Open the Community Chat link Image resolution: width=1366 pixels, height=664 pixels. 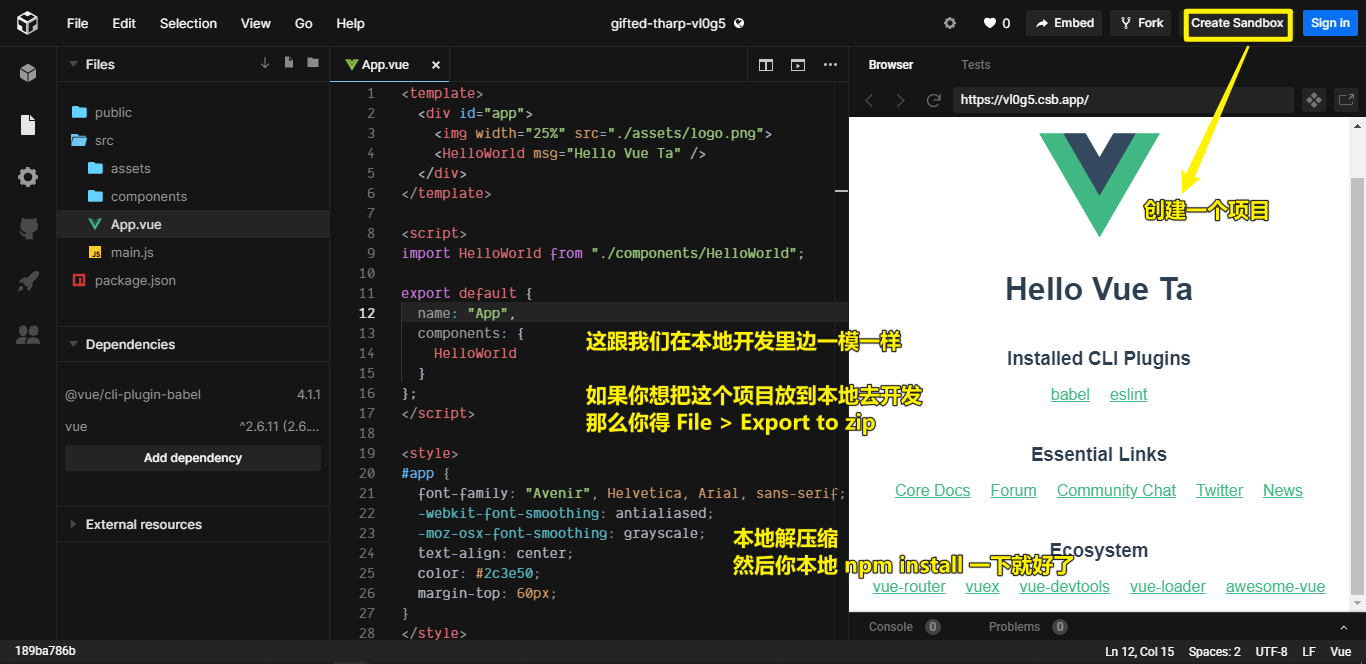click(1116, 491)
